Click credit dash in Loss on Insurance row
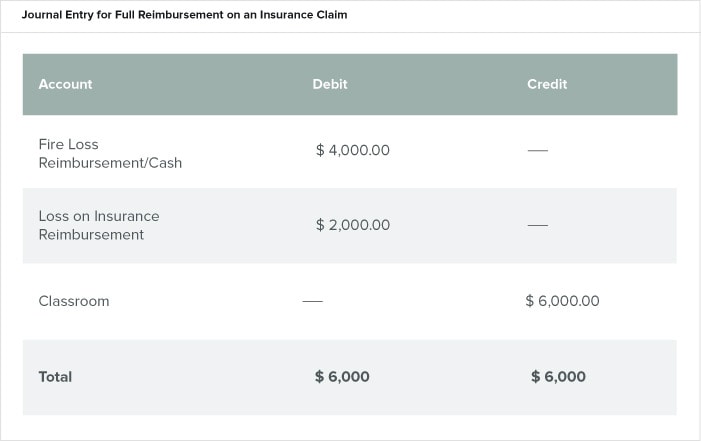The image size is (701, 441). click(x=537, y=225)
